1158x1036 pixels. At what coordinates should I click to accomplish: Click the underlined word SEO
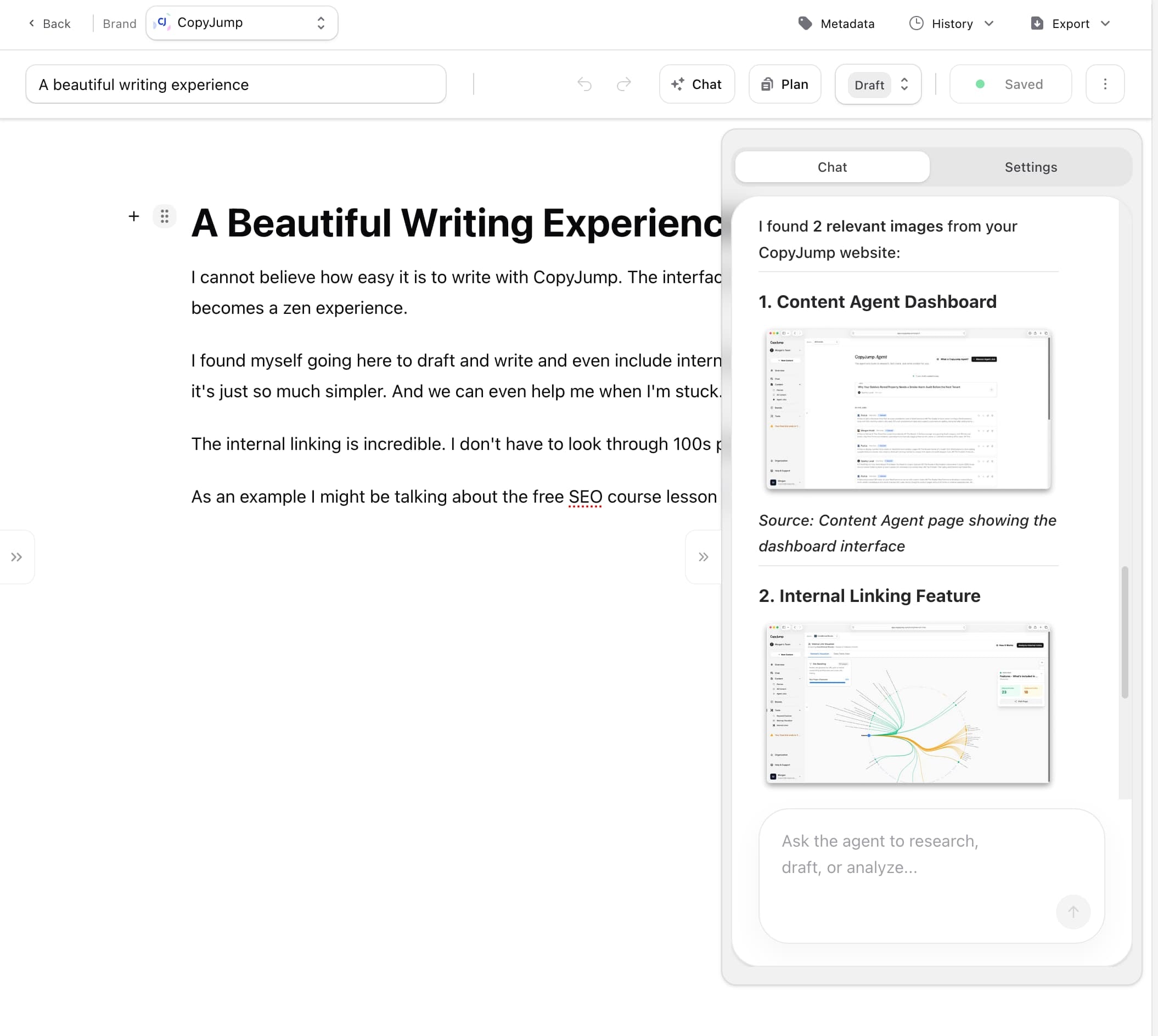point(584,497)
